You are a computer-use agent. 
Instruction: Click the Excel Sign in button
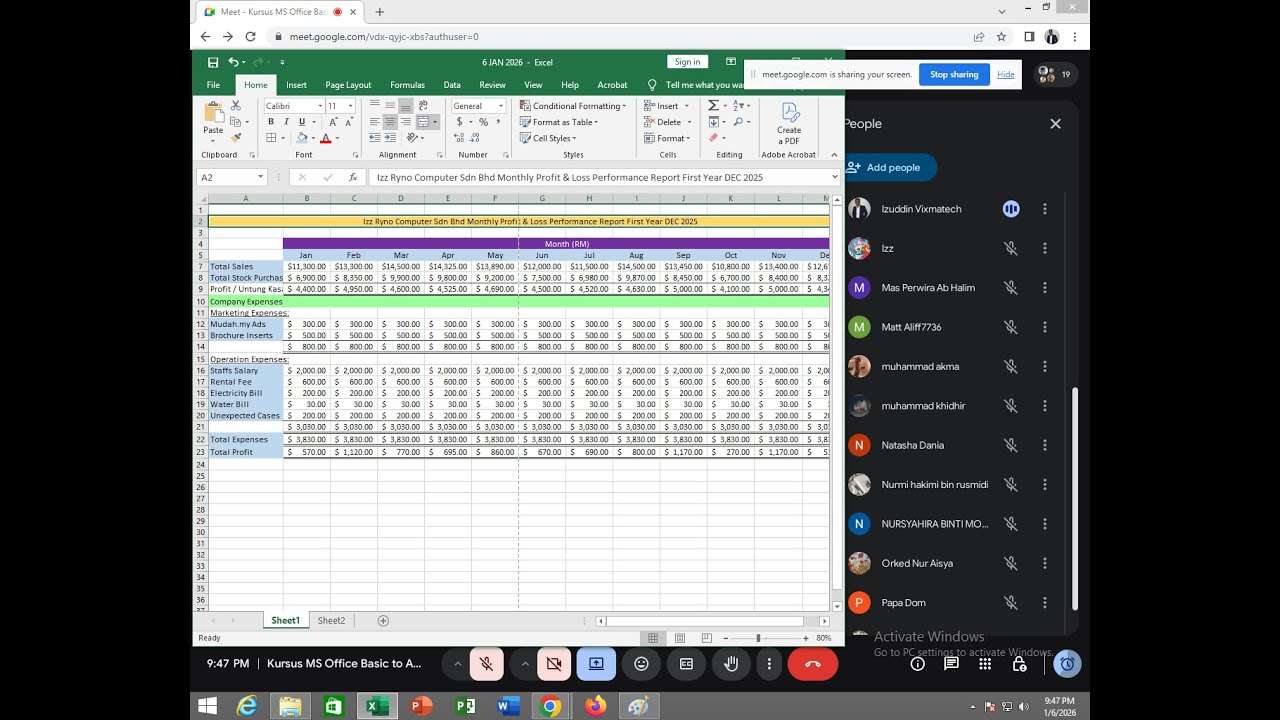[x=688, y=62]
